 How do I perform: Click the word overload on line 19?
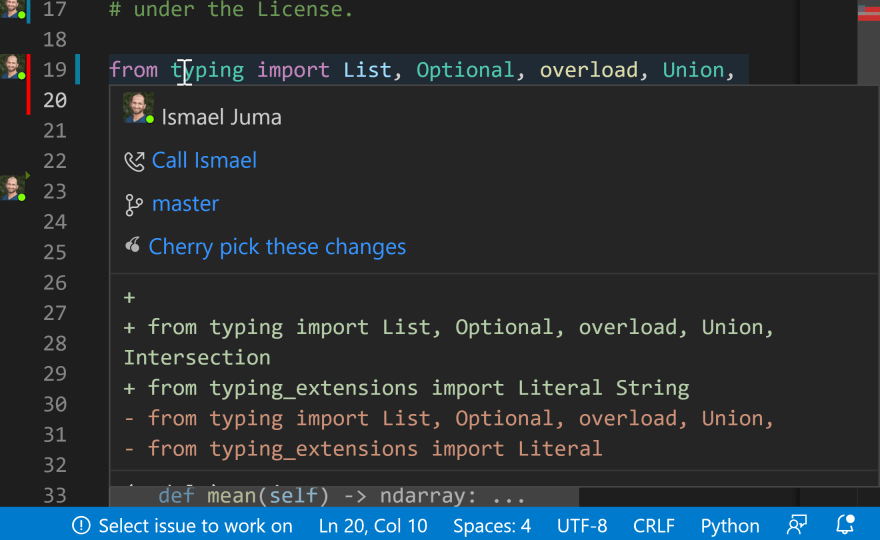click(589, 70)
